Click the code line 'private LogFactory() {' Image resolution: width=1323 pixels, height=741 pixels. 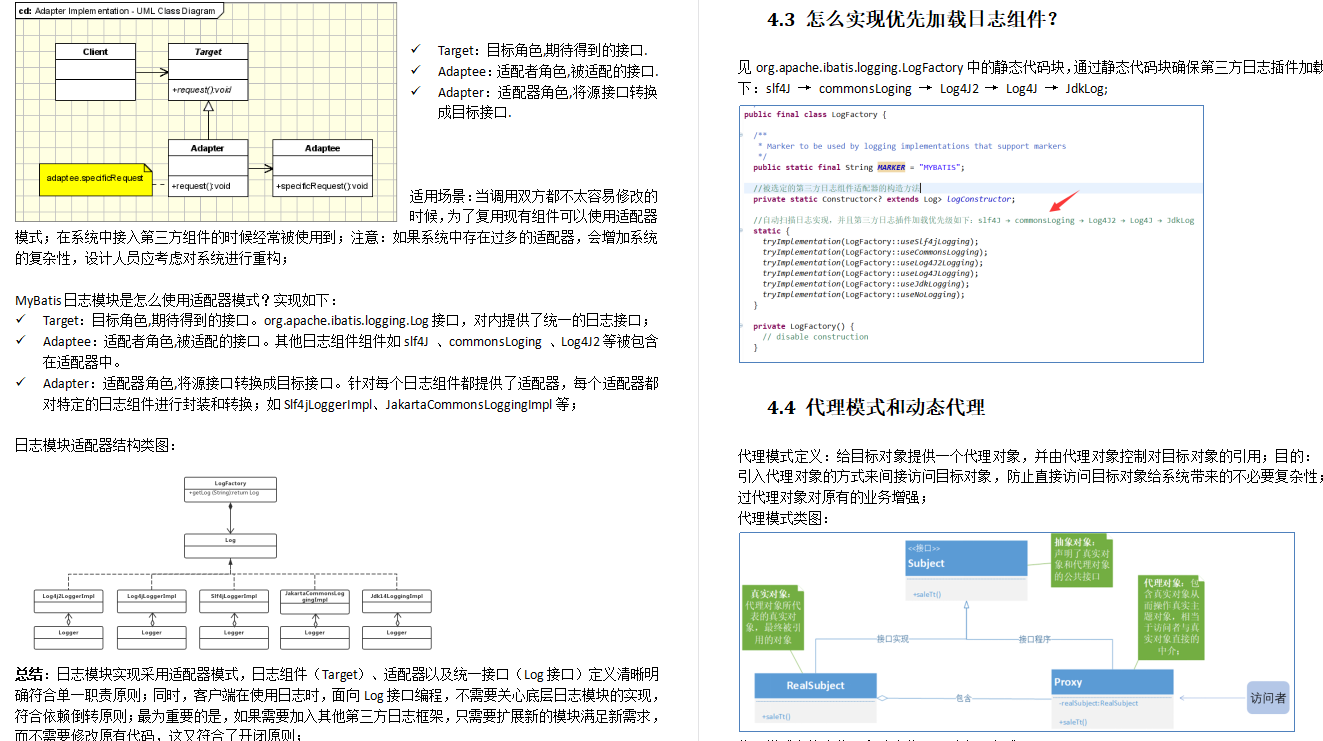[x=803, y=326]
